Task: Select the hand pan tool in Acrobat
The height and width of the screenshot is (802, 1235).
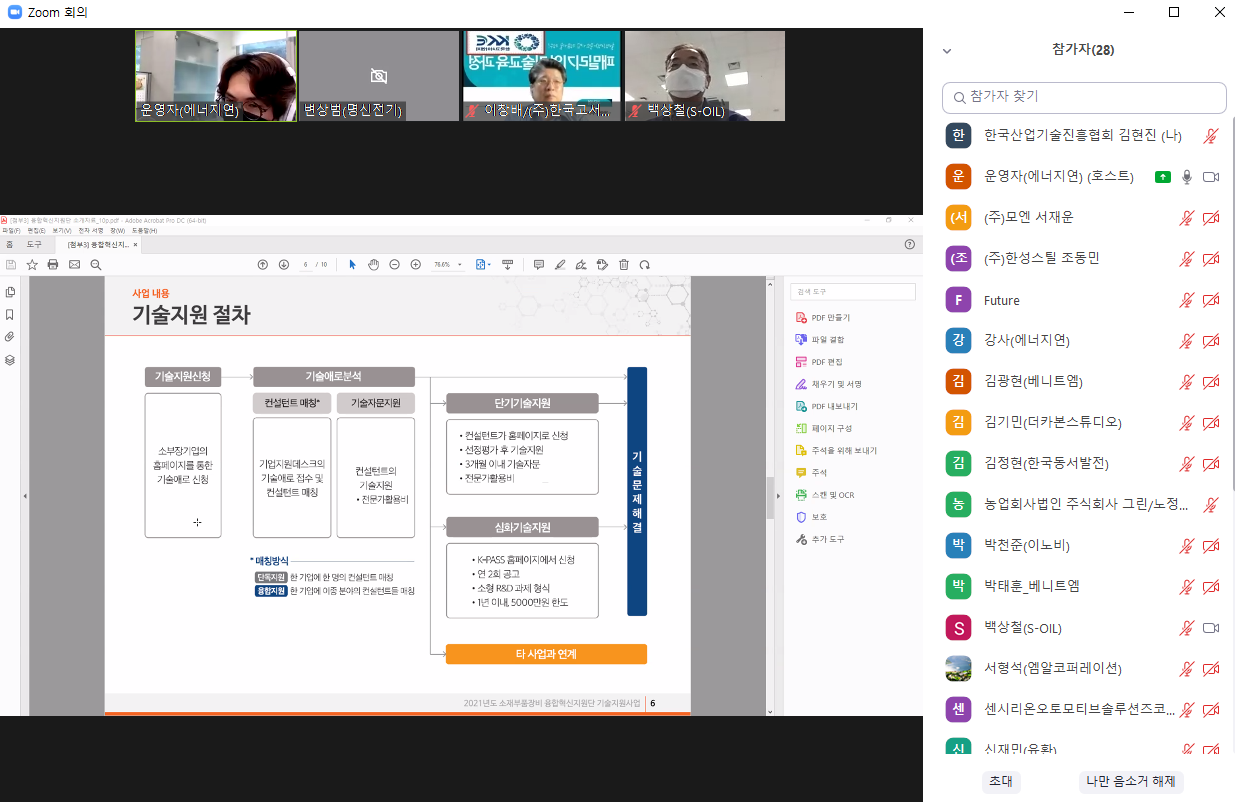Action: 373,265
